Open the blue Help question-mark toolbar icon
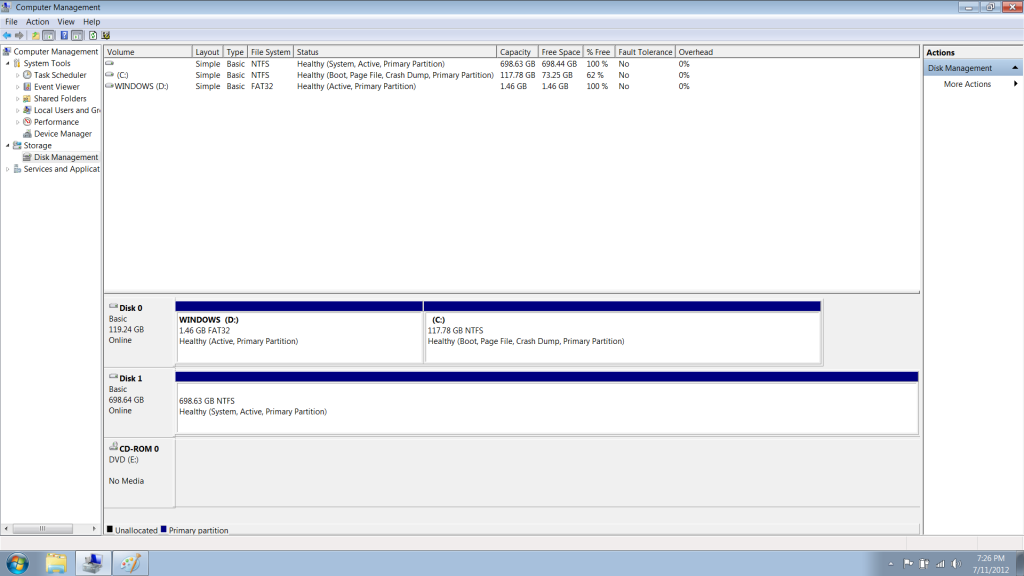 pos(64,35)
